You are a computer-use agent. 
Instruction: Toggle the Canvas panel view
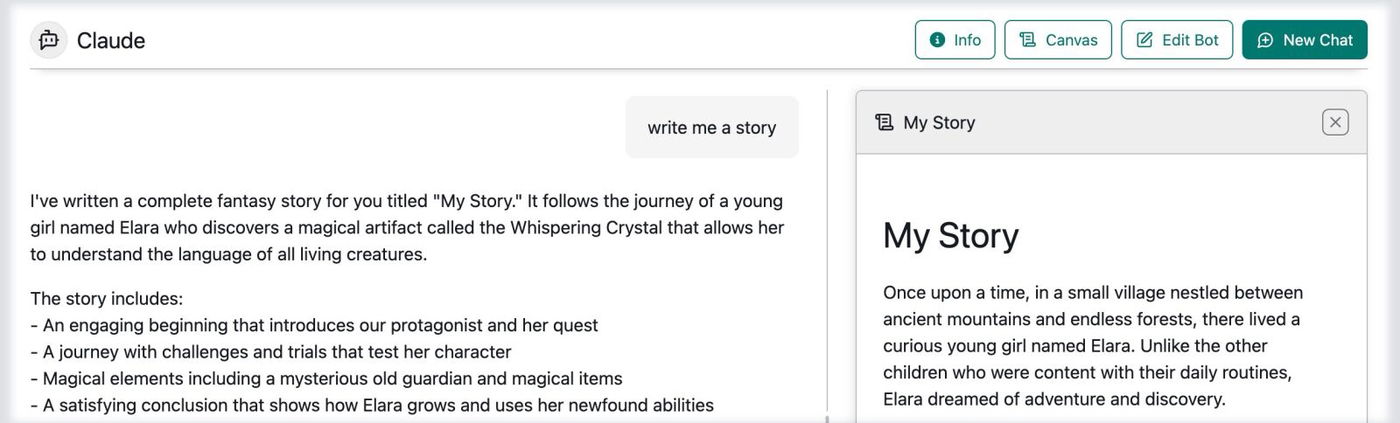1058,40
